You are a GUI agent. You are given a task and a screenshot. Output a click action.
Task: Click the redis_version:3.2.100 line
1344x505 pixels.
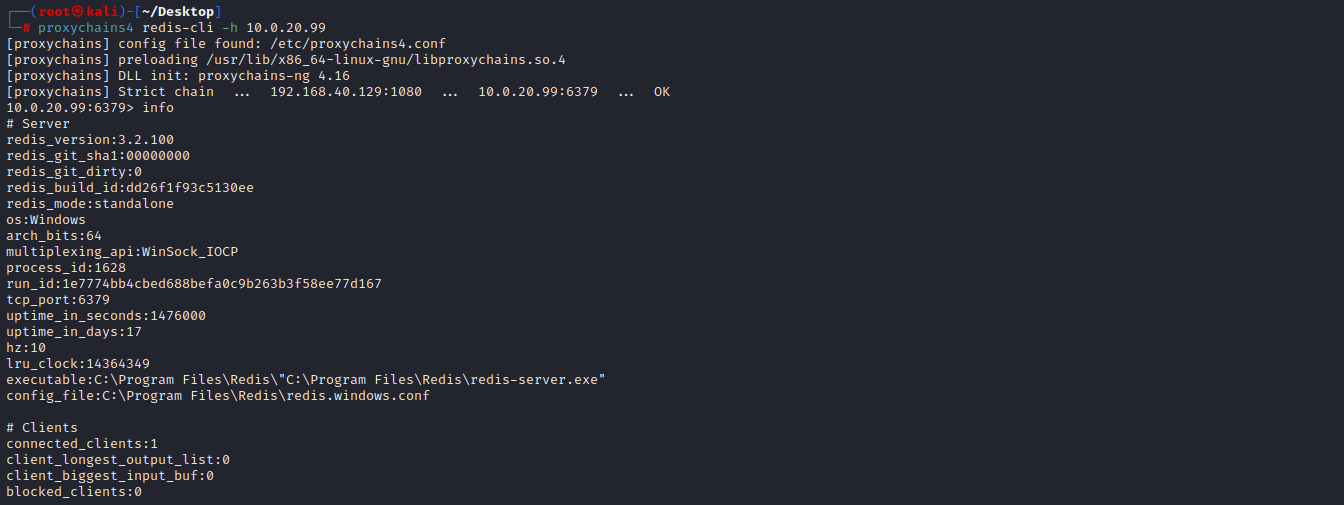click(x=90, y=140)
